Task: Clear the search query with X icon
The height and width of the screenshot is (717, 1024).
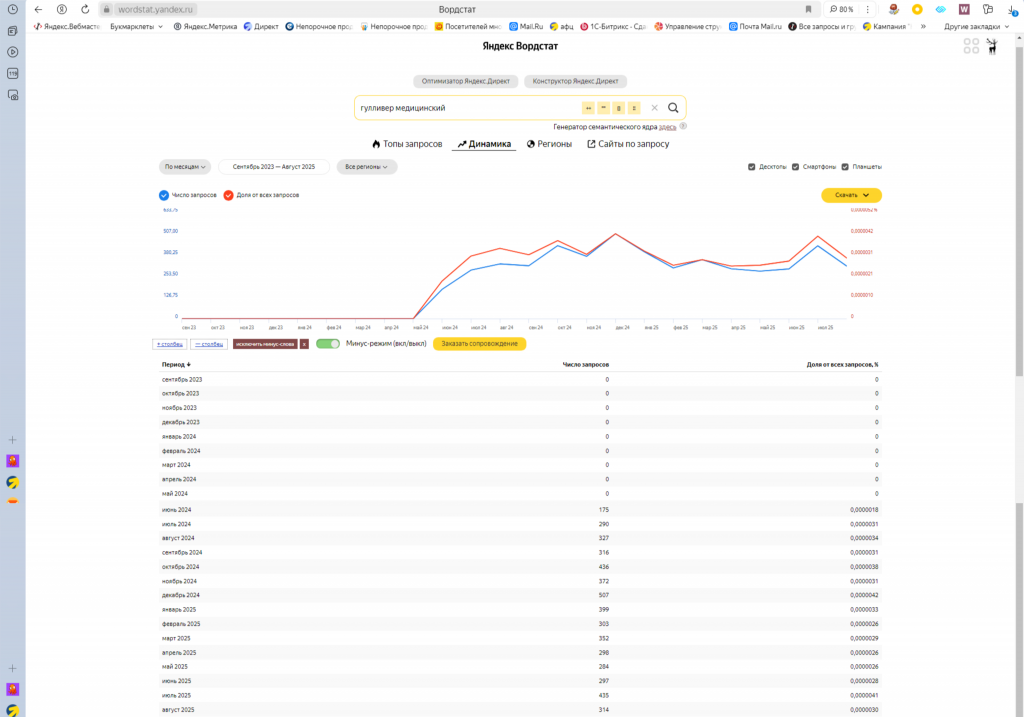Action: tap(654, 108)
